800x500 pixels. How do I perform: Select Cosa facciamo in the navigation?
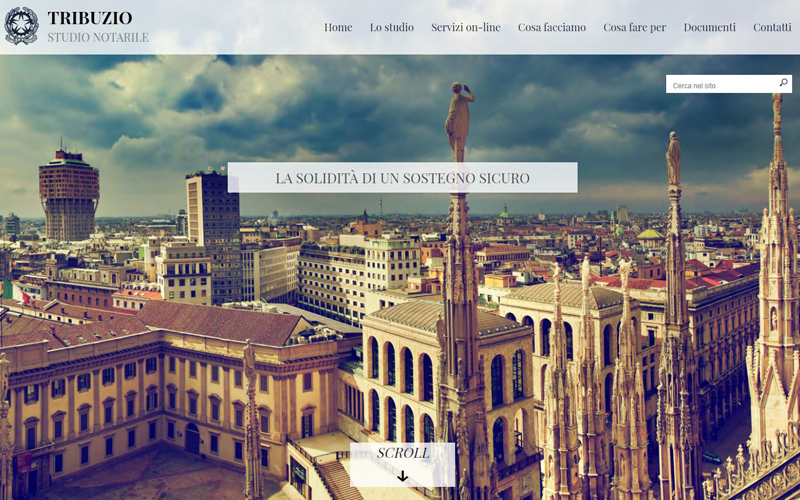(x=552, y=28)
